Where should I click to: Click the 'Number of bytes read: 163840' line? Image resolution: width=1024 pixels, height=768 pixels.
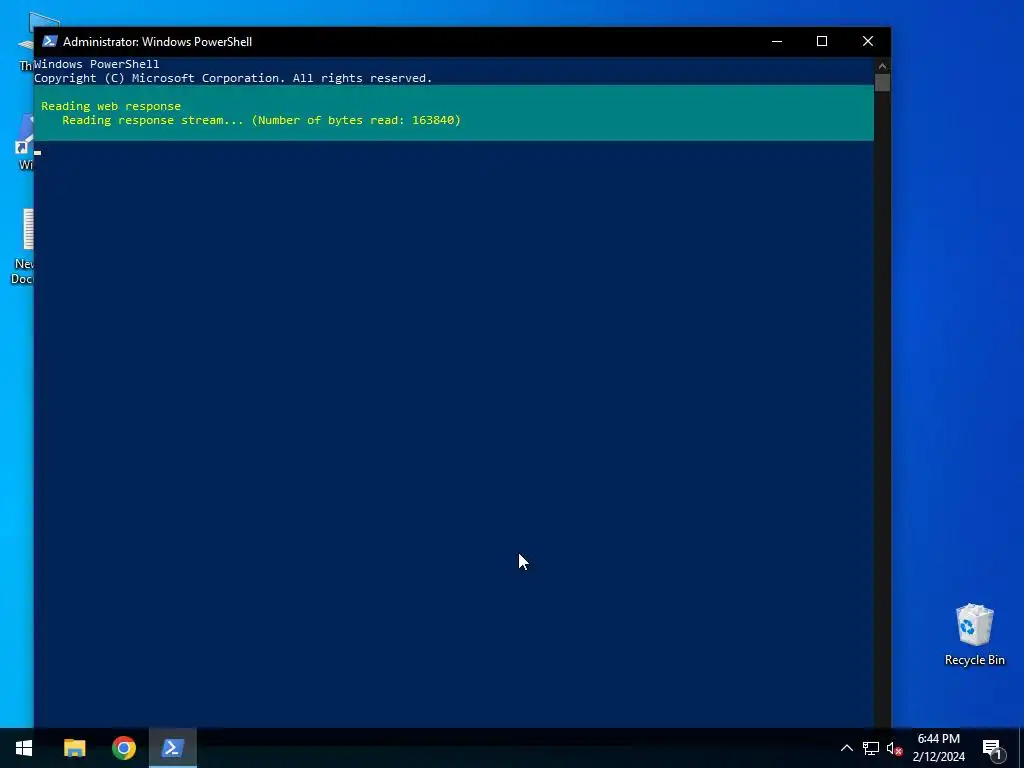pyautogui.click(x=261, y=120)
